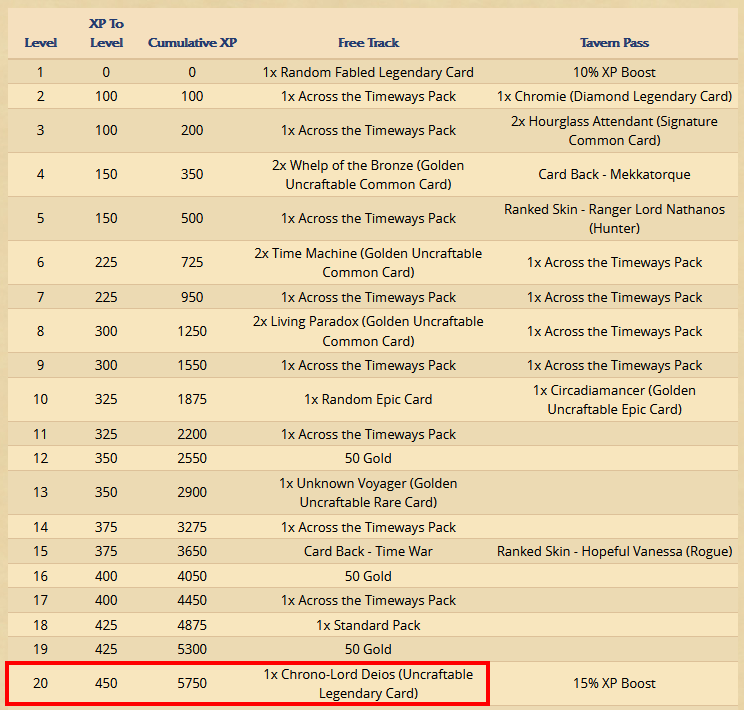Click Tavern Pass Timeways Pack in level 9 row
Screen dimensions: 744x710
pyautogui.click(x=614, y=365)
